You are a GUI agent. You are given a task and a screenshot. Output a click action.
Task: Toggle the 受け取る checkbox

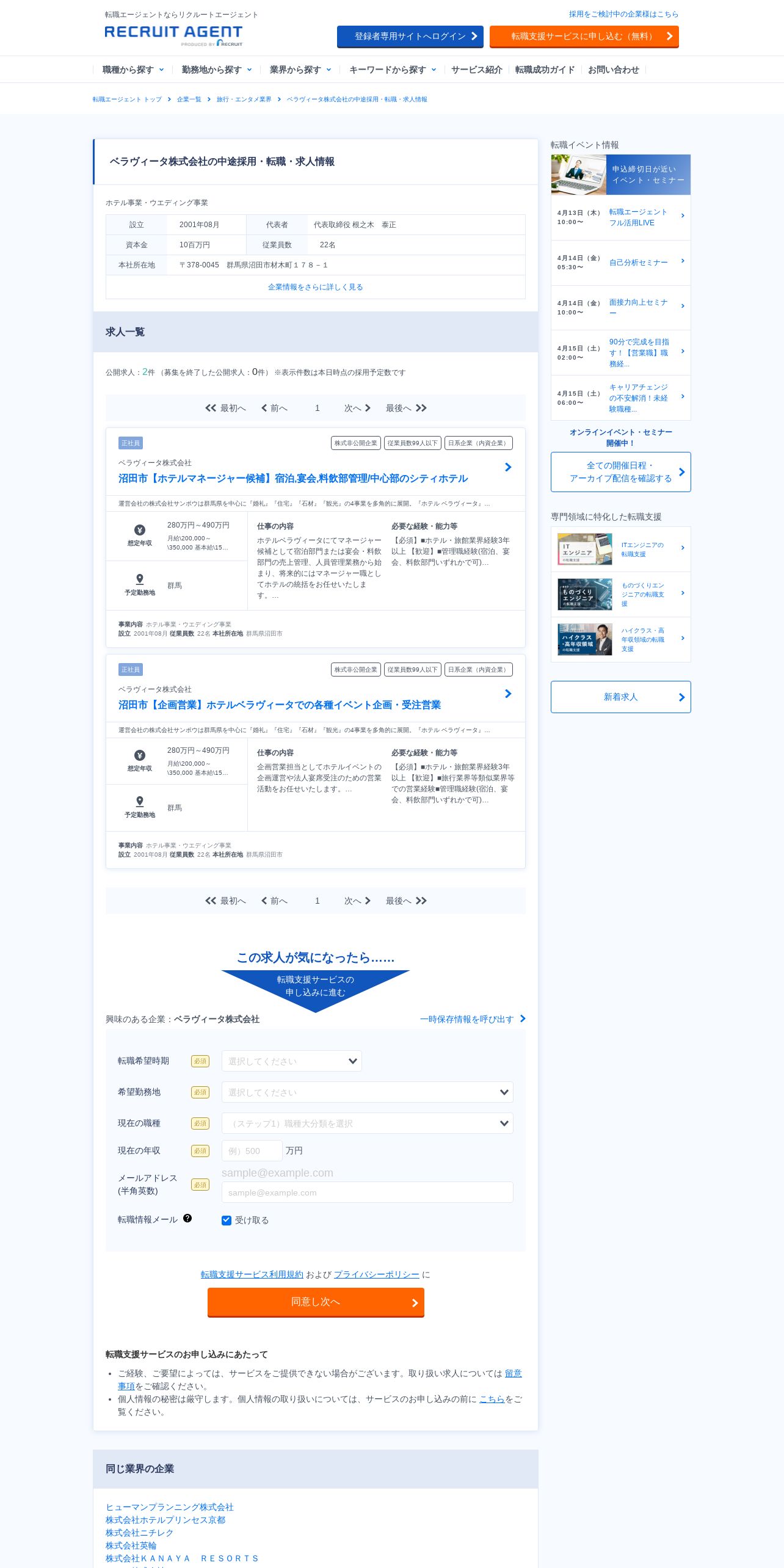pyautogui.click(x=227, y=1220)
